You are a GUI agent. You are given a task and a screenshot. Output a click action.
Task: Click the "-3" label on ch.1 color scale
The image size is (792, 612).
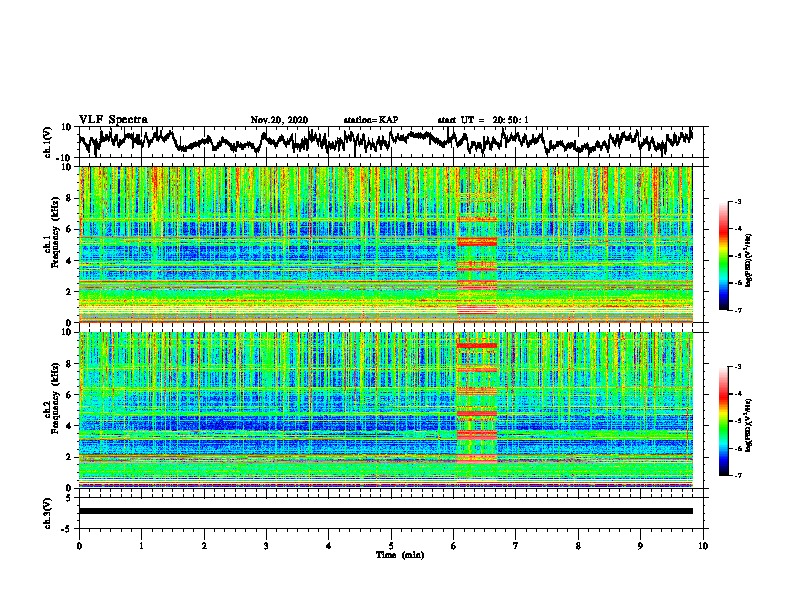click(x=738, y=201)
